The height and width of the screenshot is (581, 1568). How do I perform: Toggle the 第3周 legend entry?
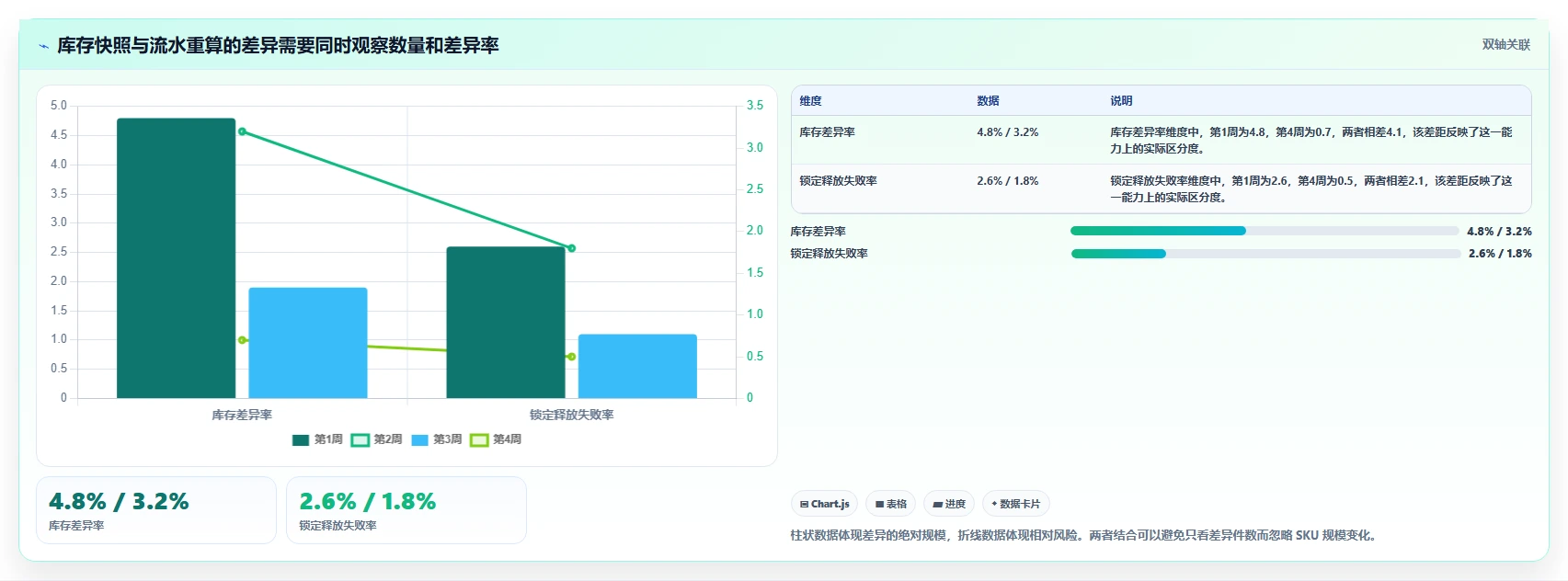pos(437,439)
